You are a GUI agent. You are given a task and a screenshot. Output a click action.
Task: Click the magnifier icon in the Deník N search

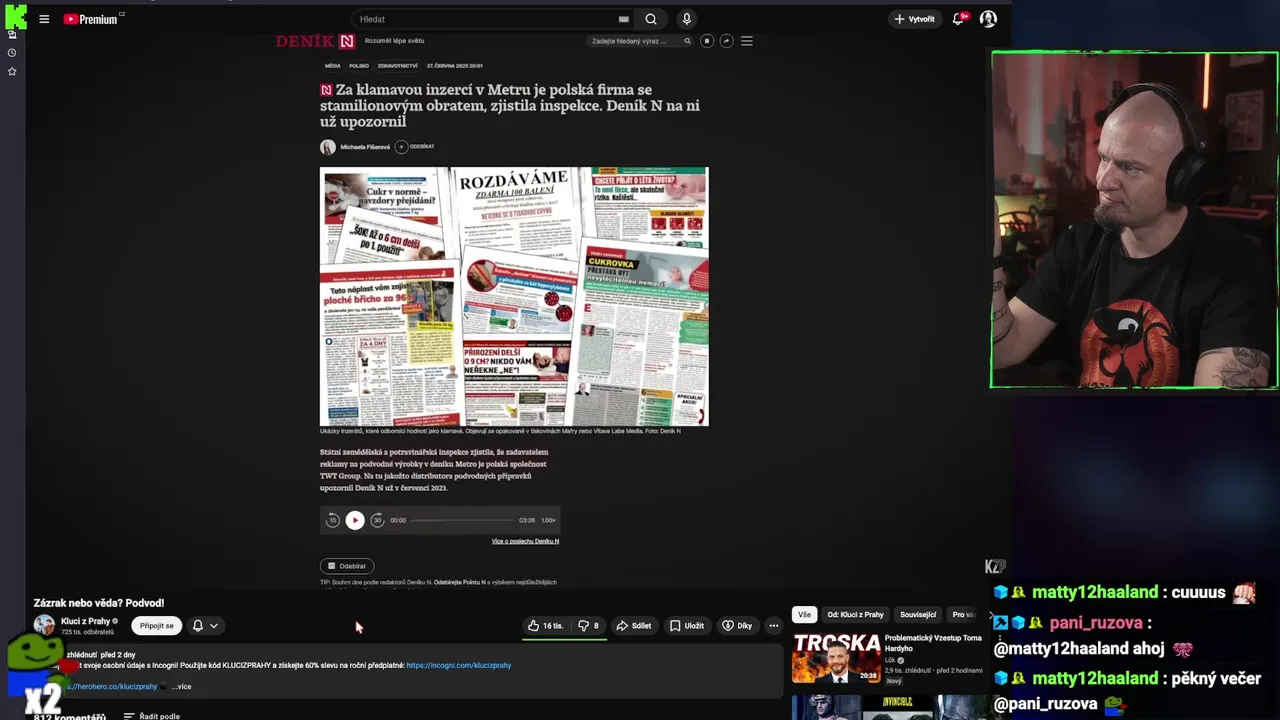687,41
